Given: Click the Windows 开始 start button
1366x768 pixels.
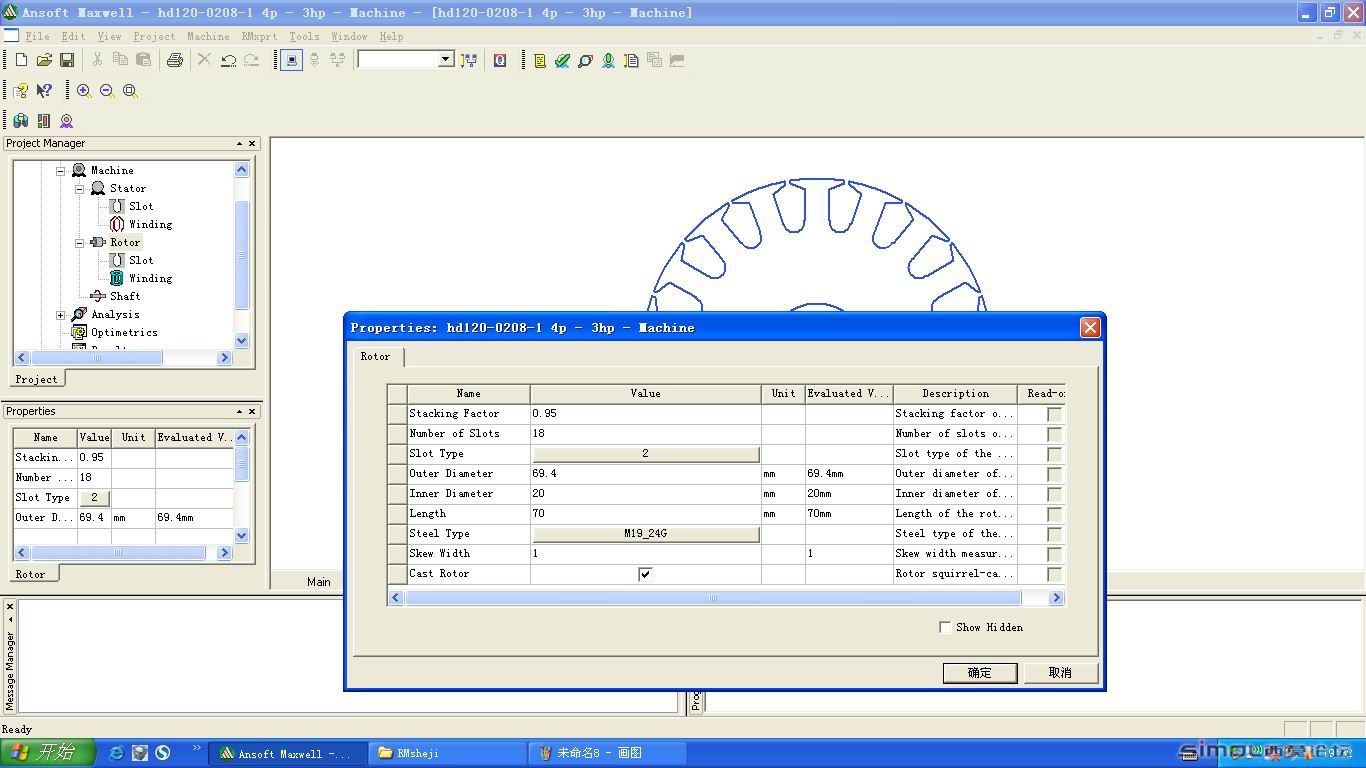Looking at the screenshot, I should coord(48,753).
